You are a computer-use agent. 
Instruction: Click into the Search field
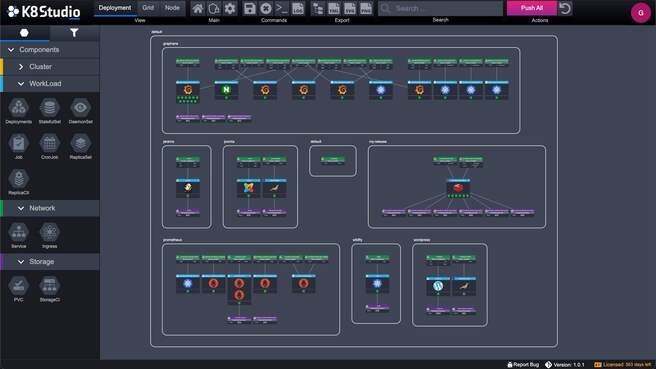coord(441,8)
